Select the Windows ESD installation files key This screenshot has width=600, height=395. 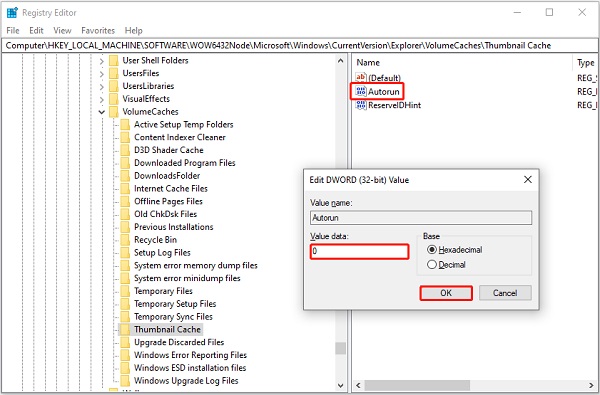(190, 368)
